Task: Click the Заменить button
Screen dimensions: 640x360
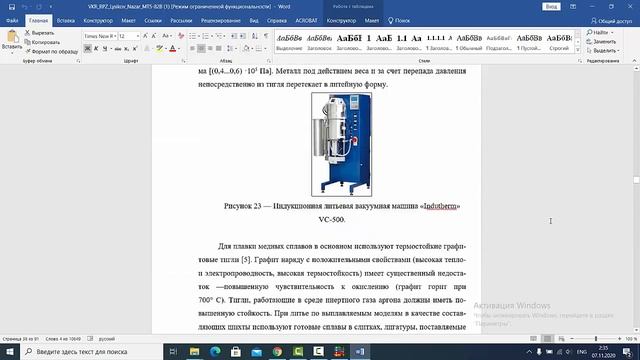Action: (601, 41)
